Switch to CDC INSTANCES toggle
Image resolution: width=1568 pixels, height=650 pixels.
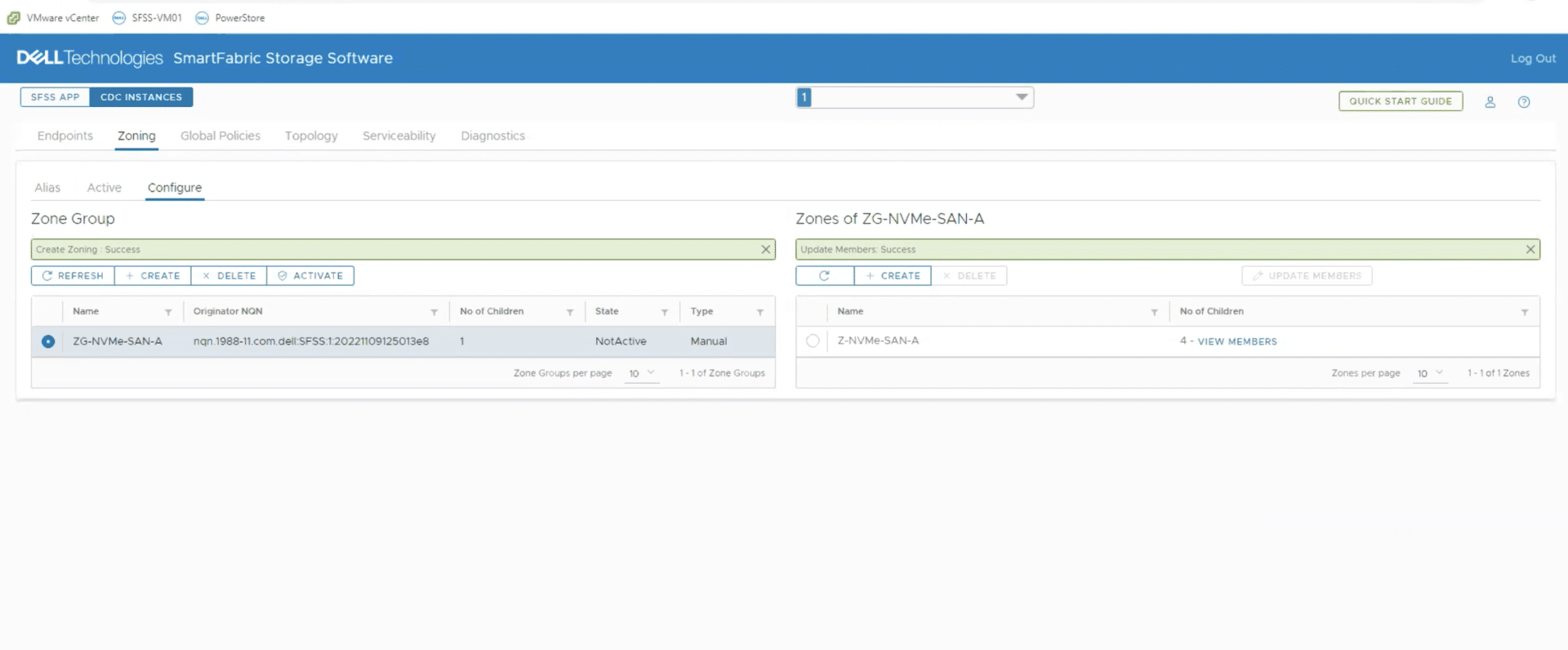pyautogui.click(x=141, y=97)
